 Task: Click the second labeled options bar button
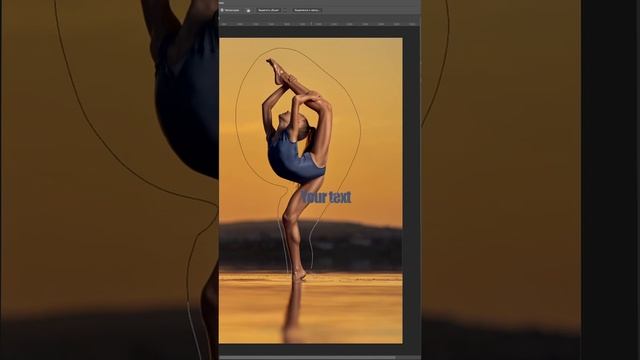[307, 10]
